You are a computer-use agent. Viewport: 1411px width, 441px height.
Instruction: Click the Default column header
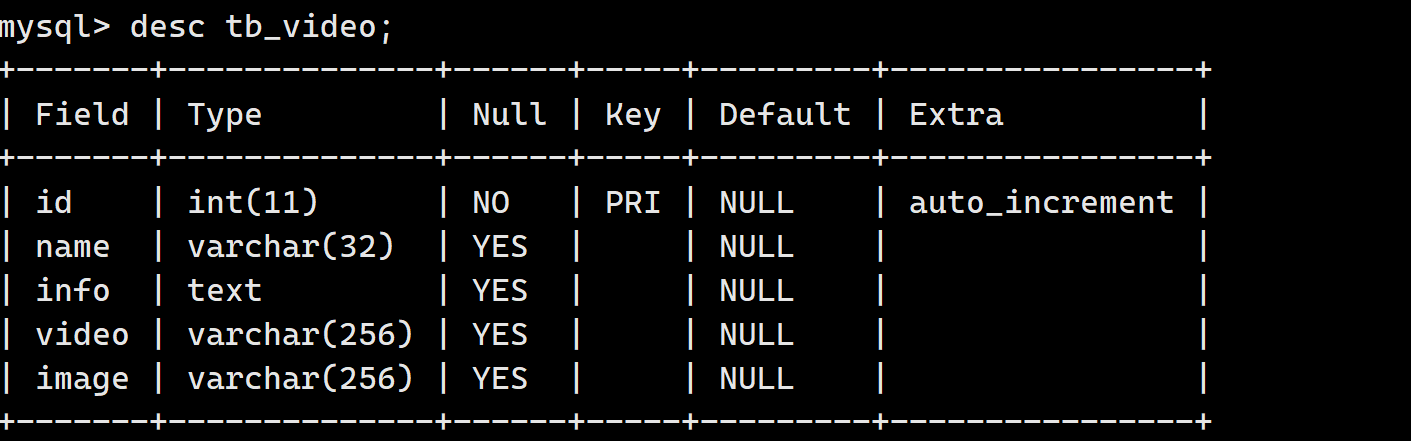(785, 114)
